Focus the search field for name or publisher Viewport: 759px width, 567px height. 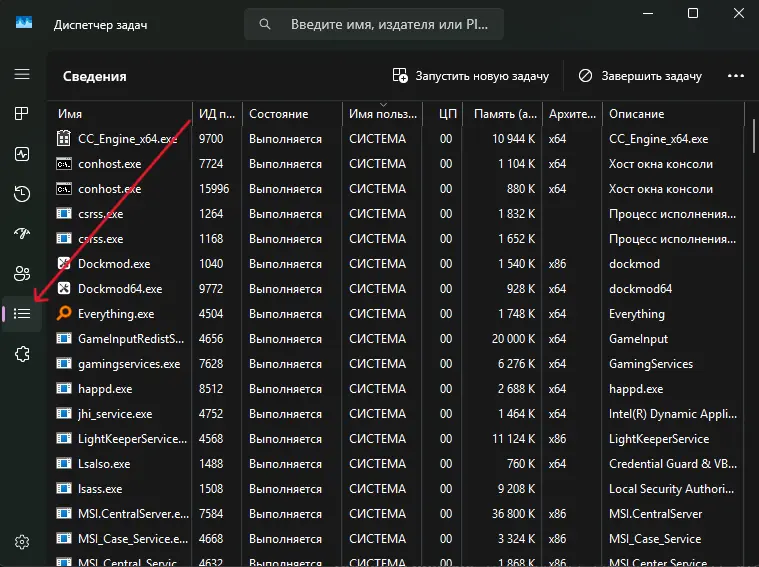374,24
